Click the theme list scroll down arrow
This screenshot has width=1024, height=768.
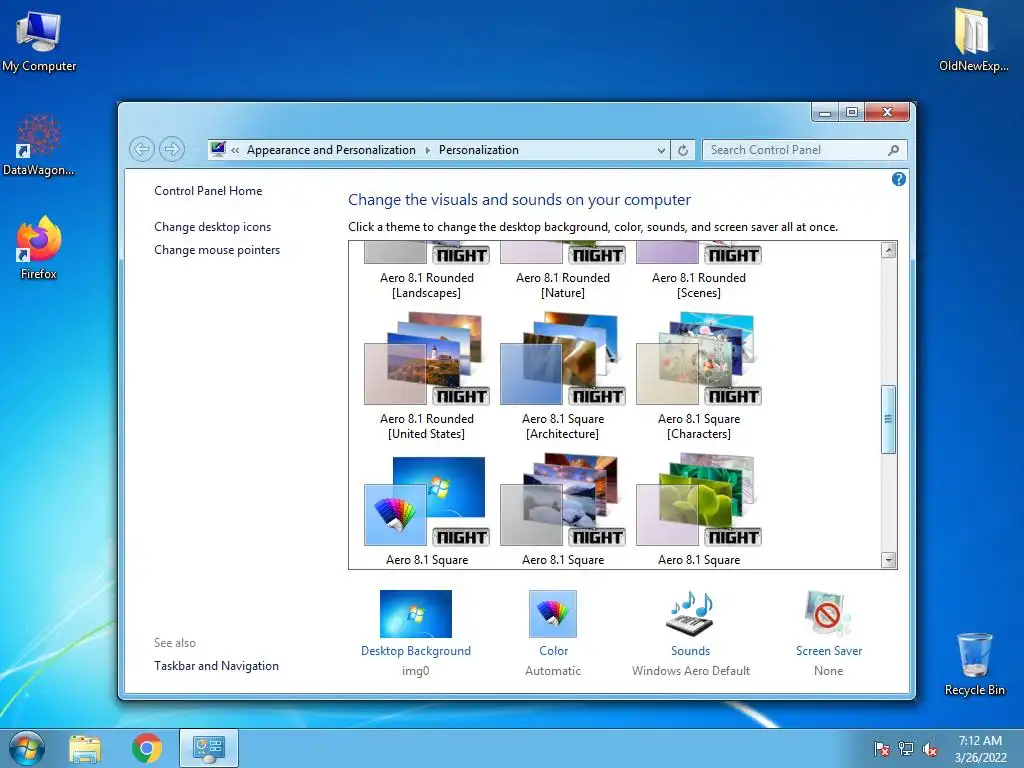coord(888,560)
